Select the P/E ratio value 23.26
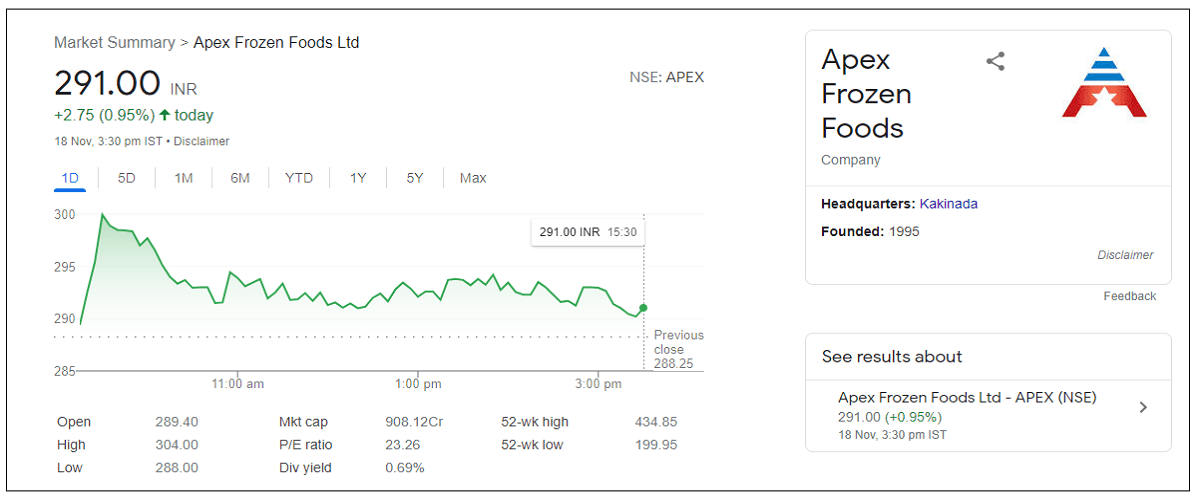The image size is (1200, 500). coord(402,445)
